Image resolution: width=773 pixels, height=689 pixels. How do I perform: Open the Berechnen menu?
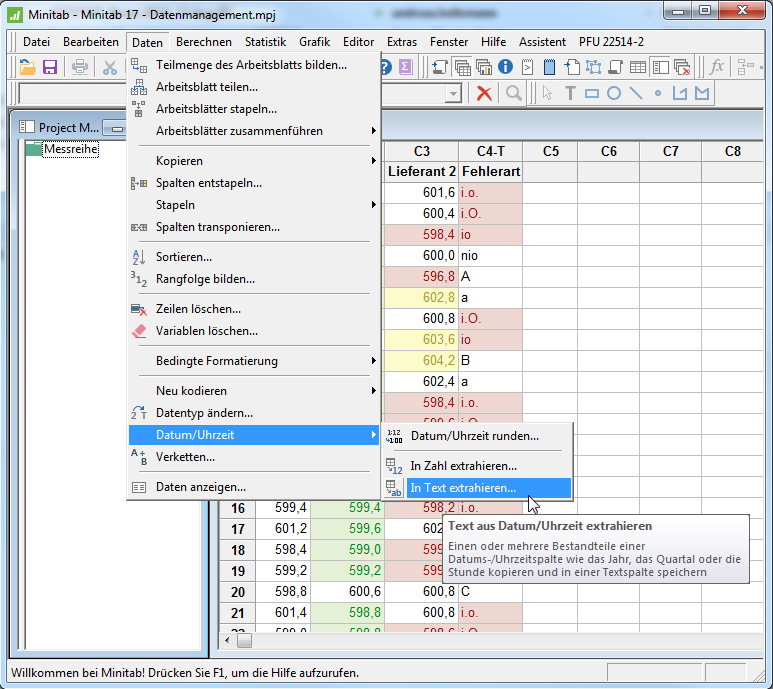204,42
